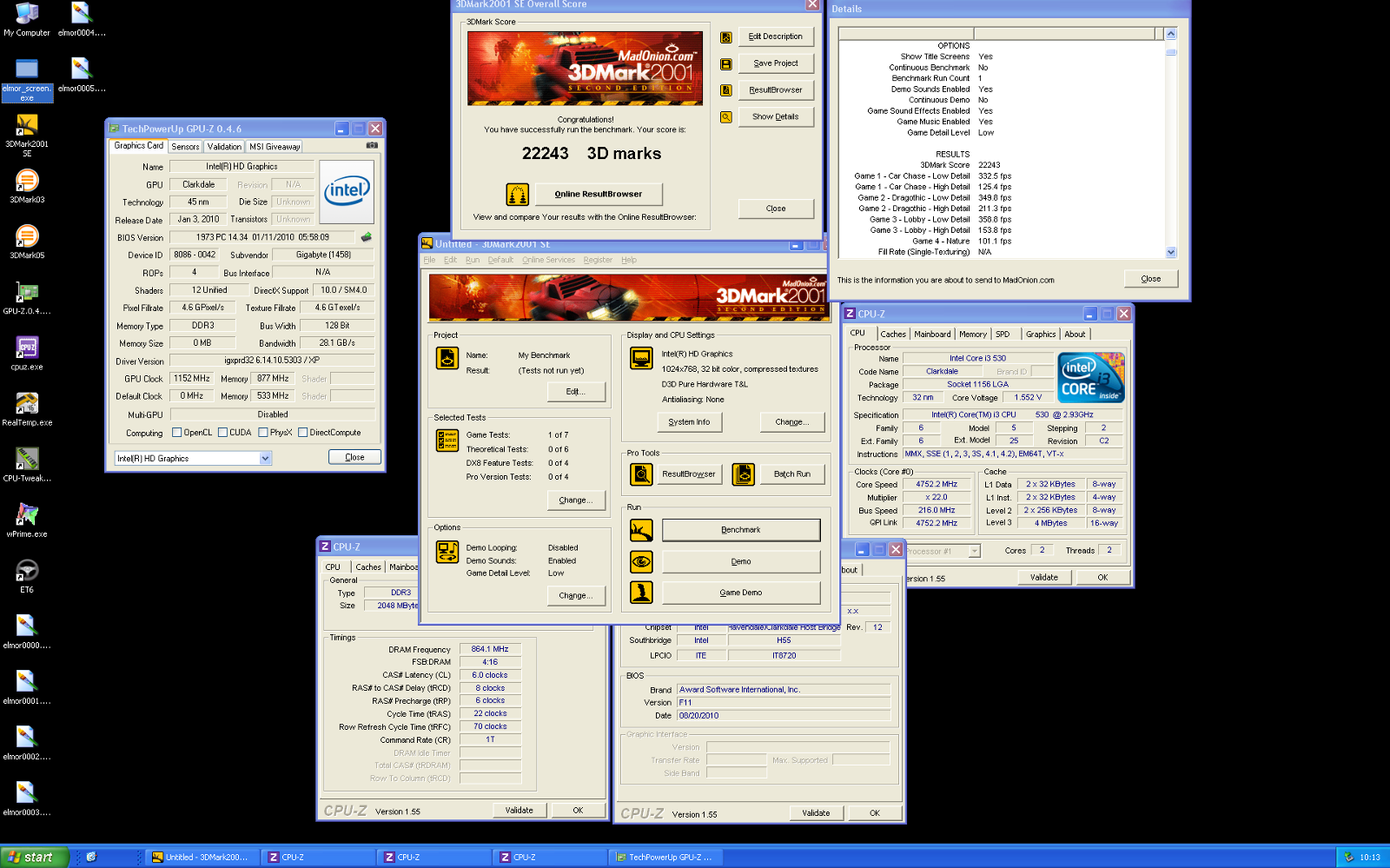This screenshot has height=868, width=1390.
Task: Click Save Project disk icon
Action: coord(726,63)
